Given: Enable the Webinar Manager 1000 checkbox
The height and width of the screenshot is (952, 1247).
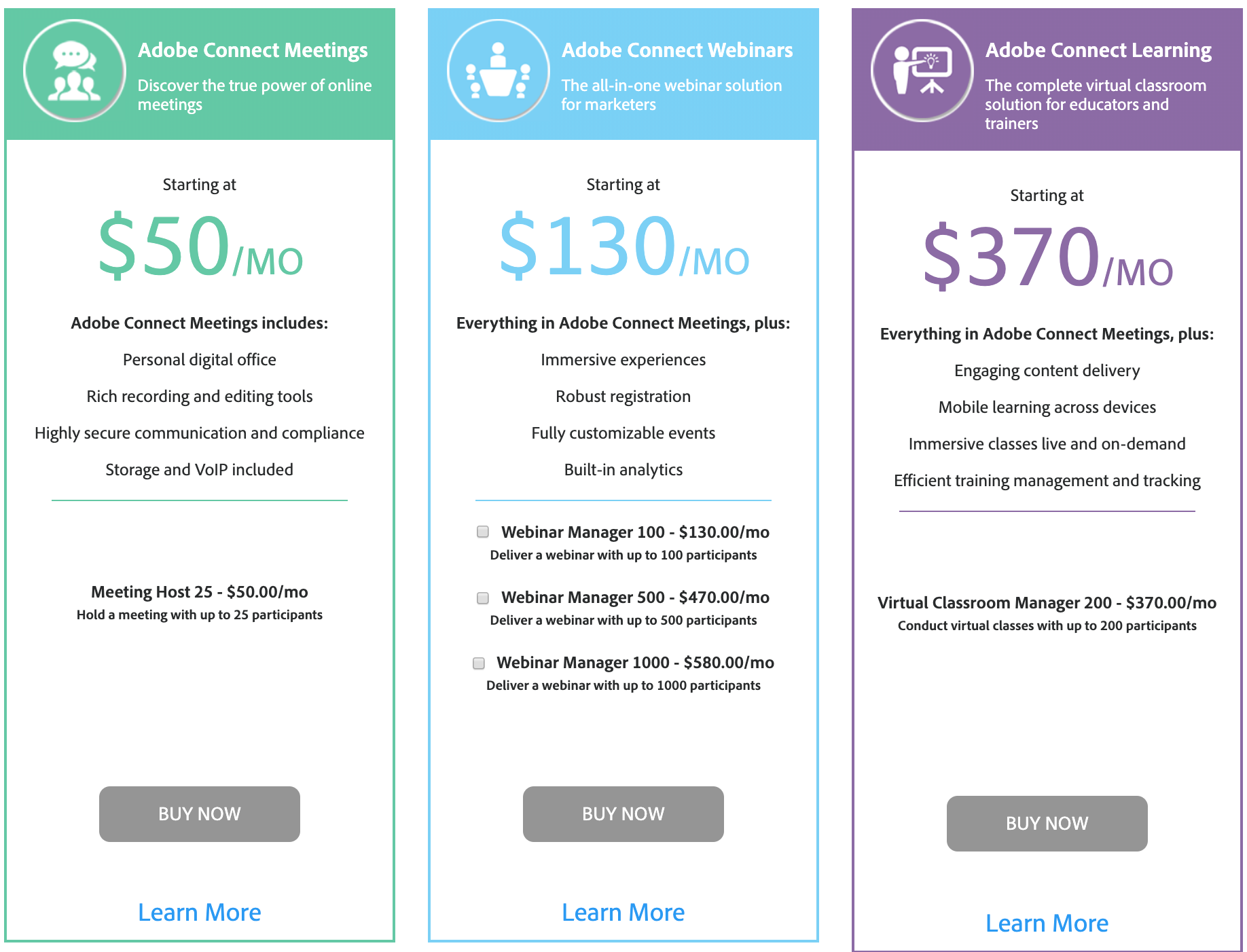Looking at the screenshot, I should [x=478, y=663].
